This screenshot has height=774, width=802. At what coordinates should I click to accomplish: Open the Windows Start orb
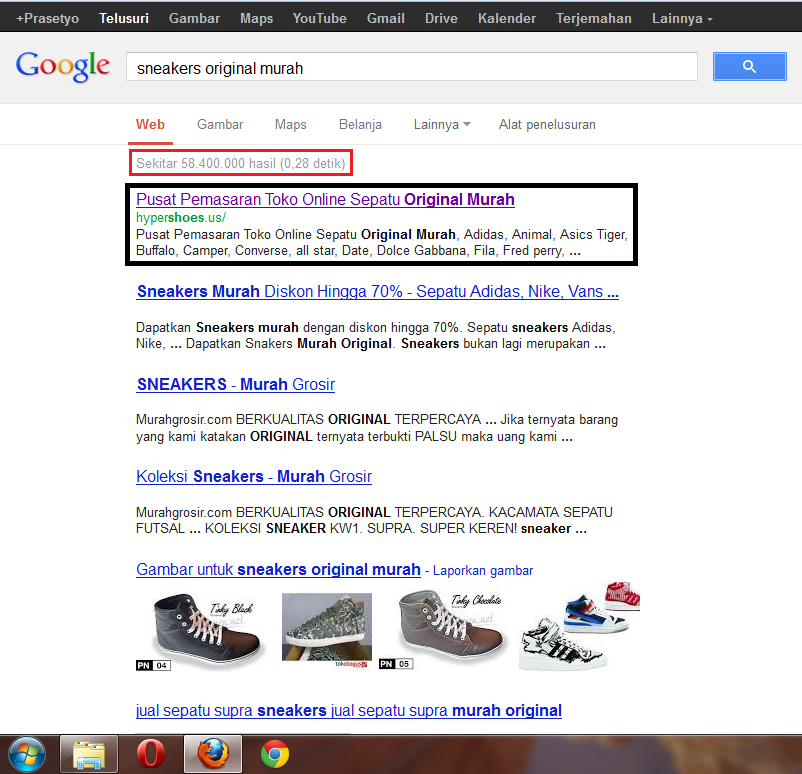pyautogui.click(x=27, y=754)
